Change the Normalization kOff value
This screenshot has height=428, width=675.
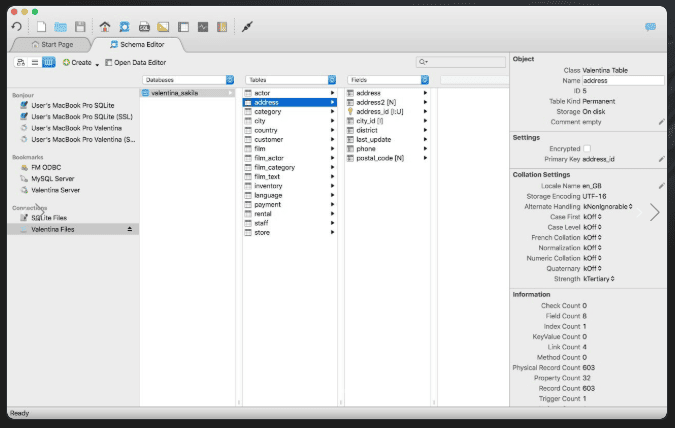click(x=592, y=248)
